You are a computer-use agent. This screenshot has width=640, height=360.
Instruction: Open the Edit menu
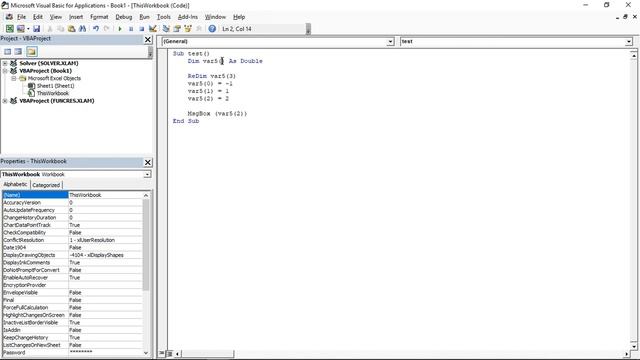pos(38,17)
